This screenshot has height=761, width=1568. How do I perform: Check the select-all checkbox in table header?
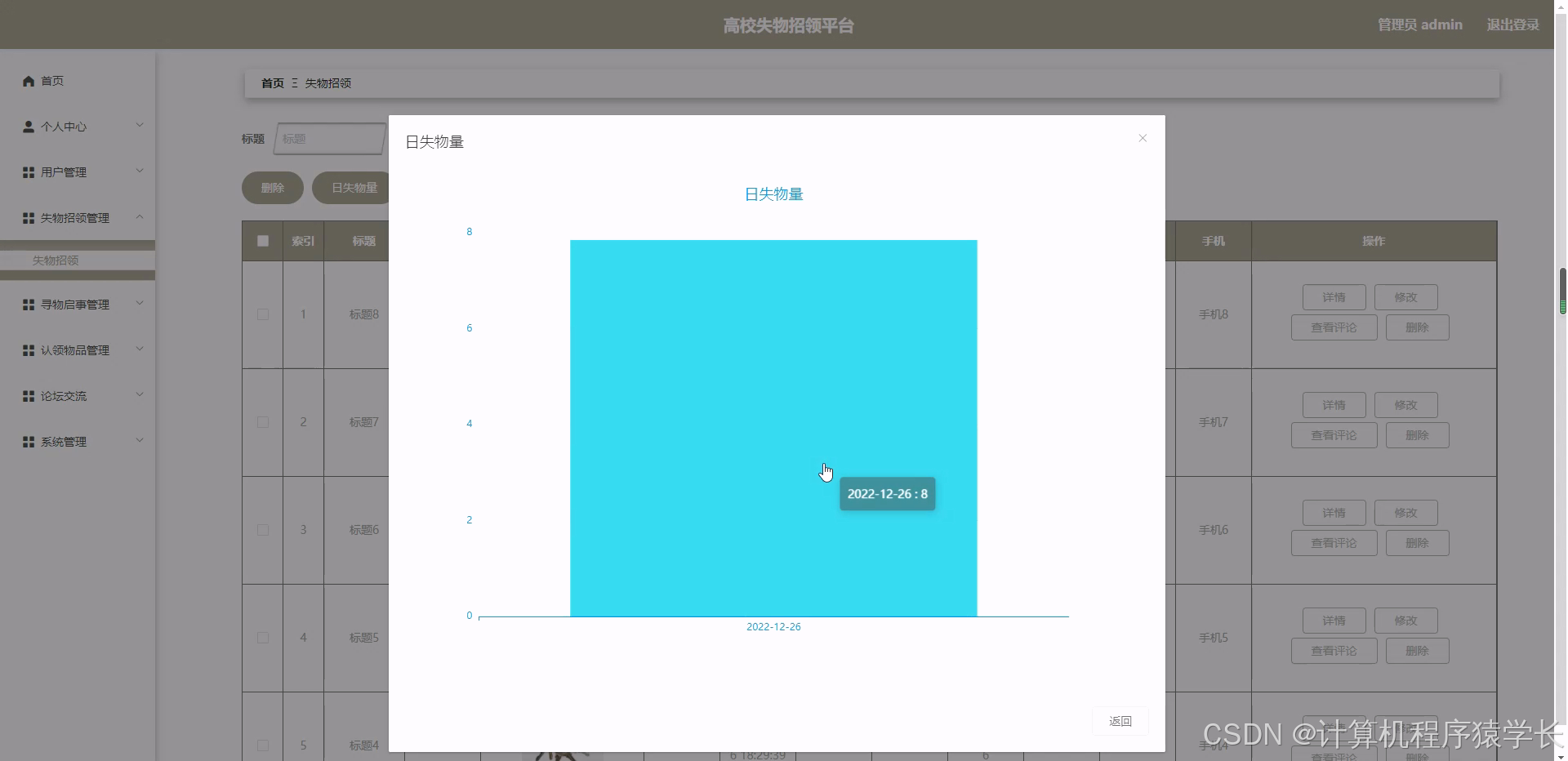(261, 241)
